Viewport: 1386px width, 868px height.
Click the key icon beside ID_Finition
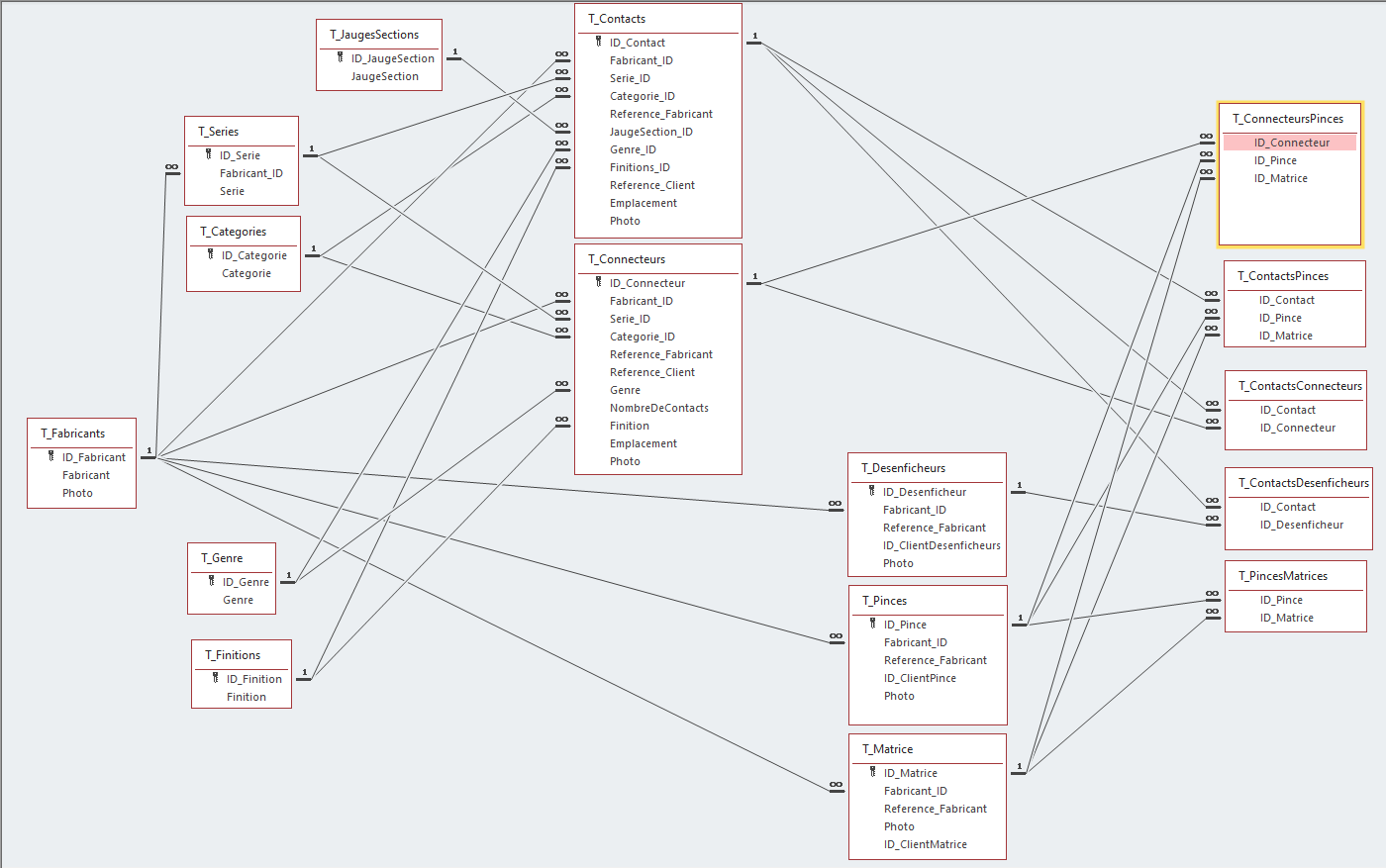pos(215,678)
